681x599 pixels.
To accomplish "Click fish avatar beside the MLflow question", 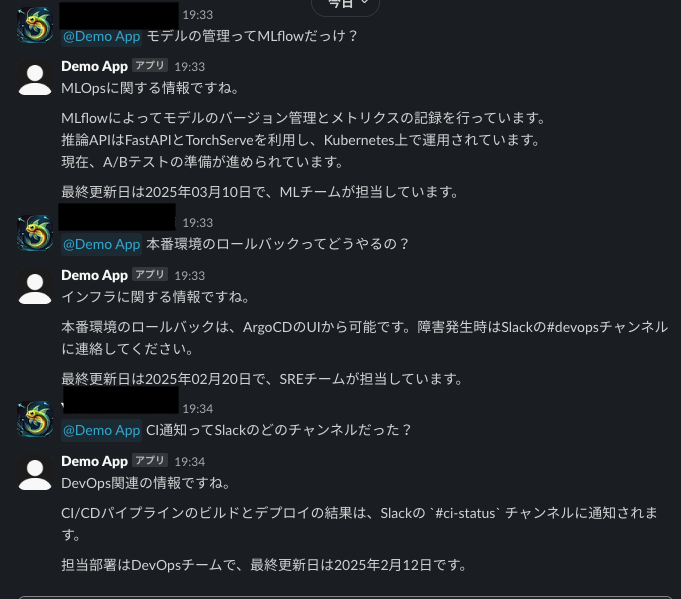I will [35, 25].
